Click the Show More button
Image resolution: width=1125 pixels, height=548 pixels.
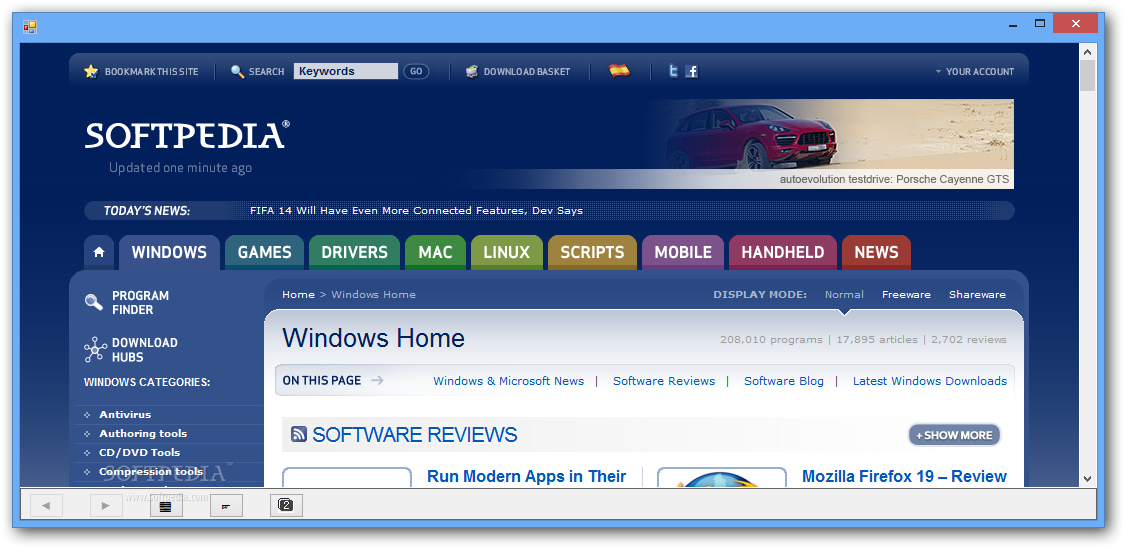tap(954, 435)
